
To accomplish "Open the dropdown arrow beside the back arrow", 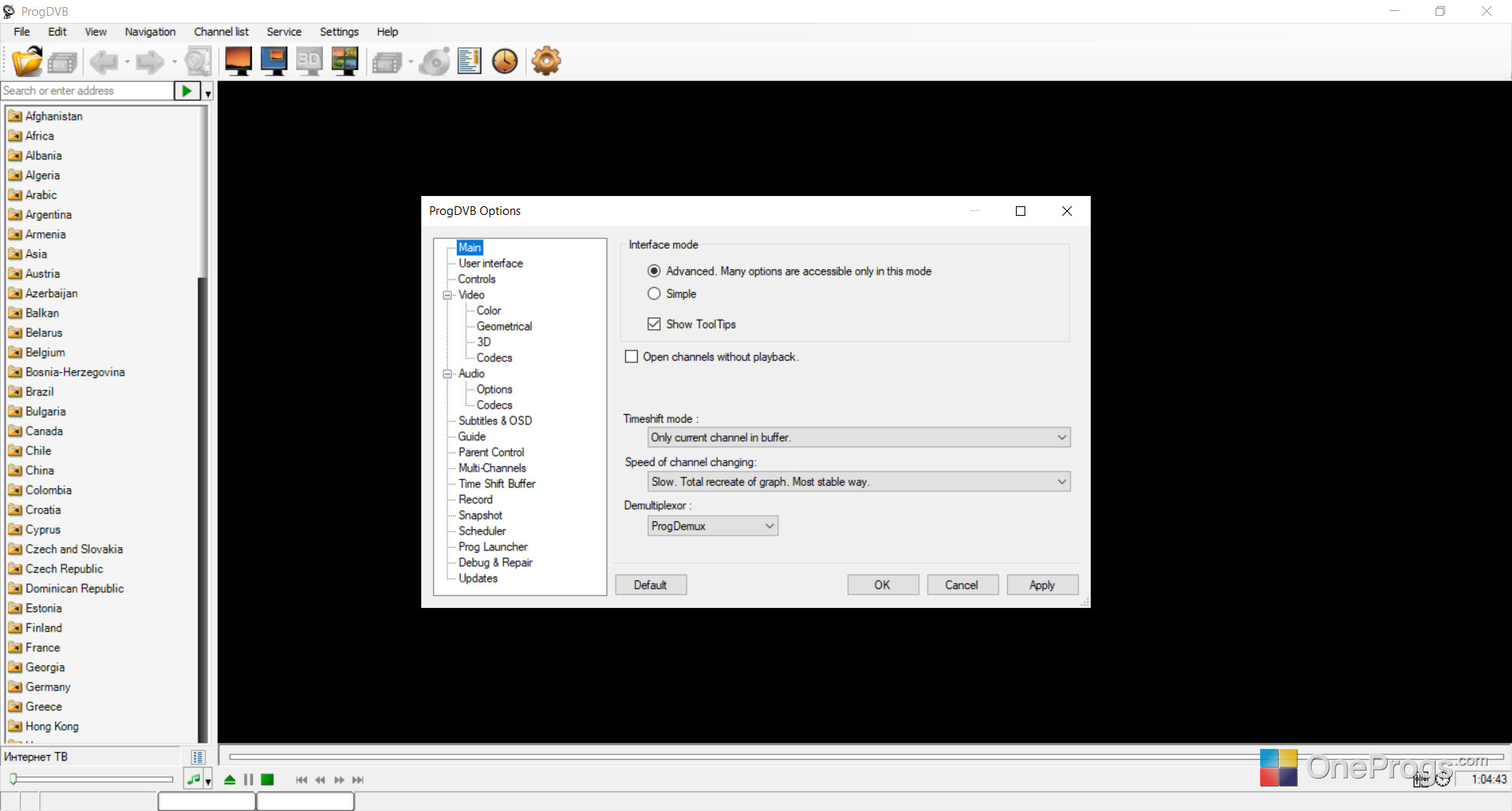I will [127, 62].
